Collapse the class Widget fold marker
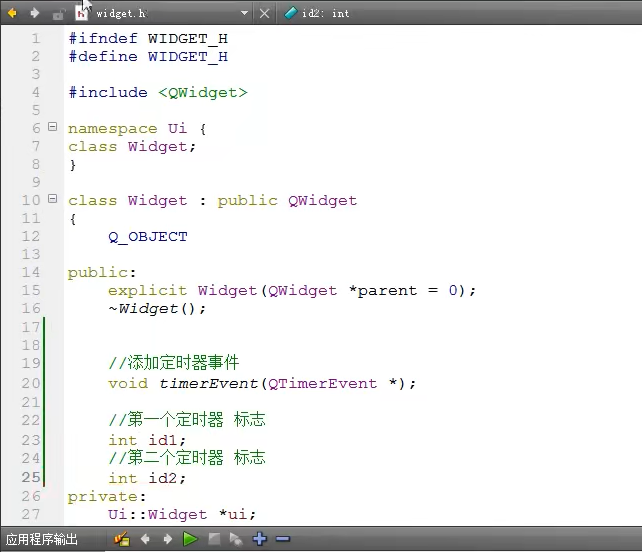Screen dimensions: 642x552 coord(52,199)
